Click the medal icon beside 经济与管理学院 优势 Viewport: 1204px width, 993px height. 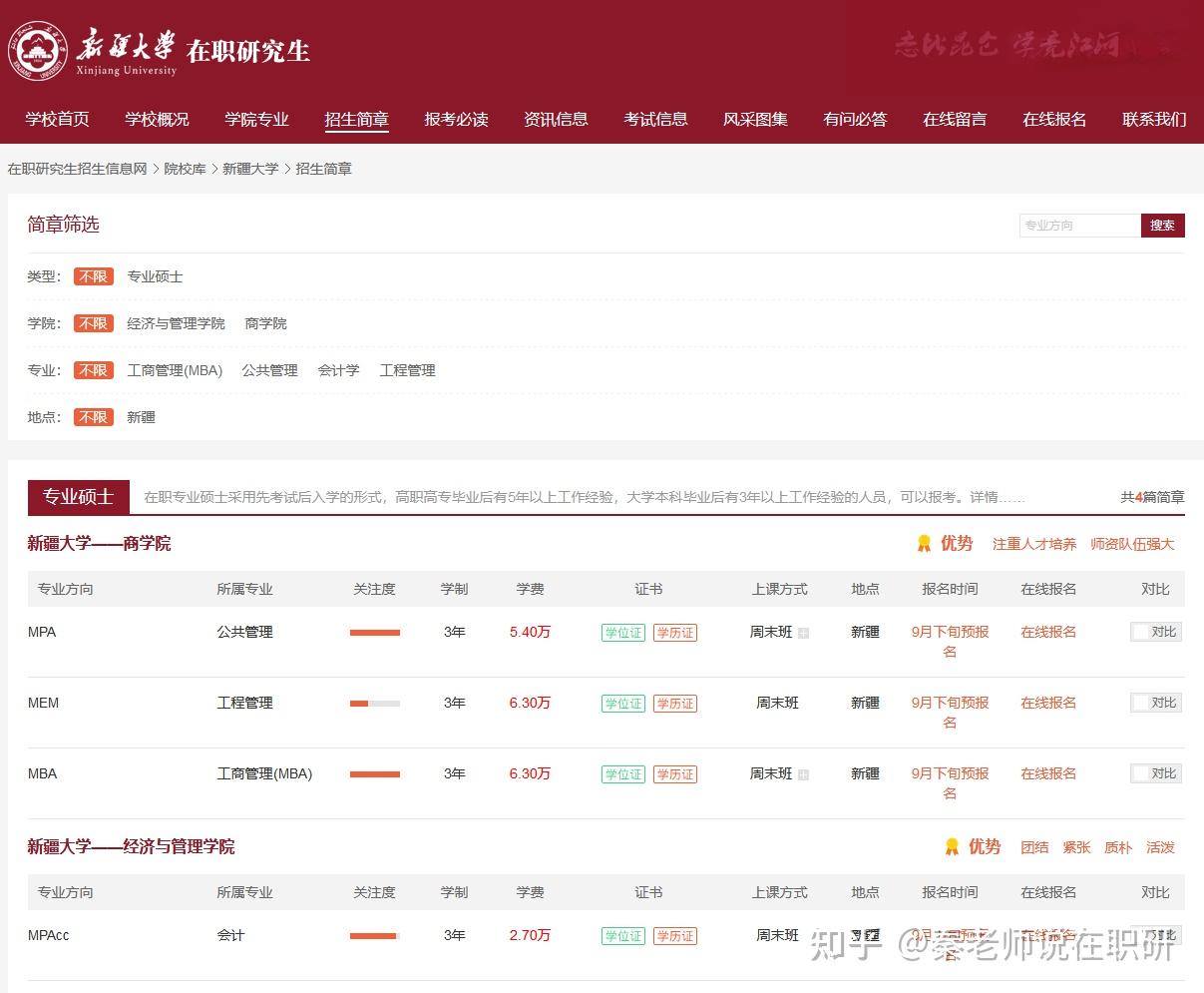click(x=952, y=847)
